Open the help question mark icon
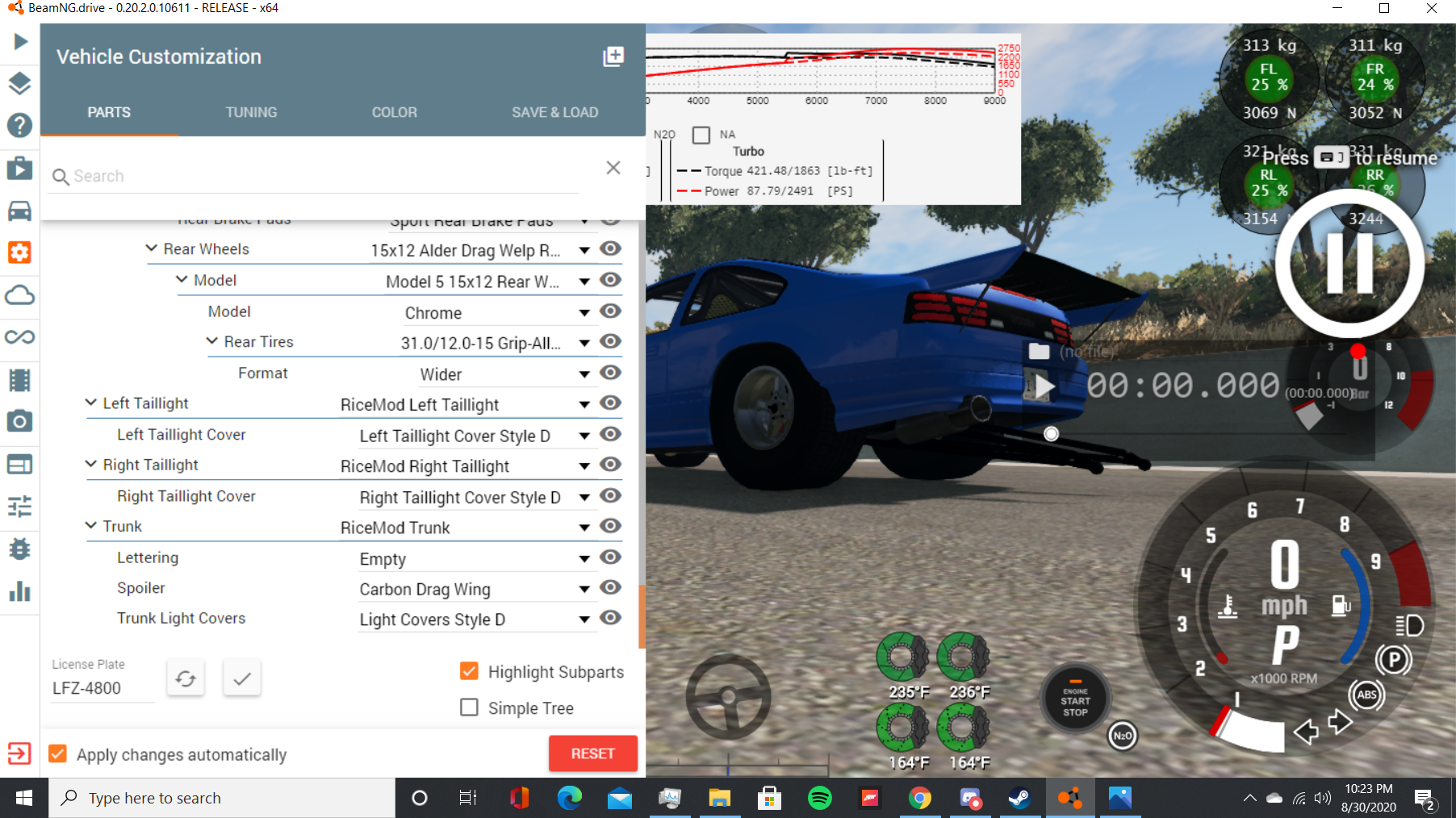Image resolution: width=1456 pixels, height=818 pixels. [19, 126]
